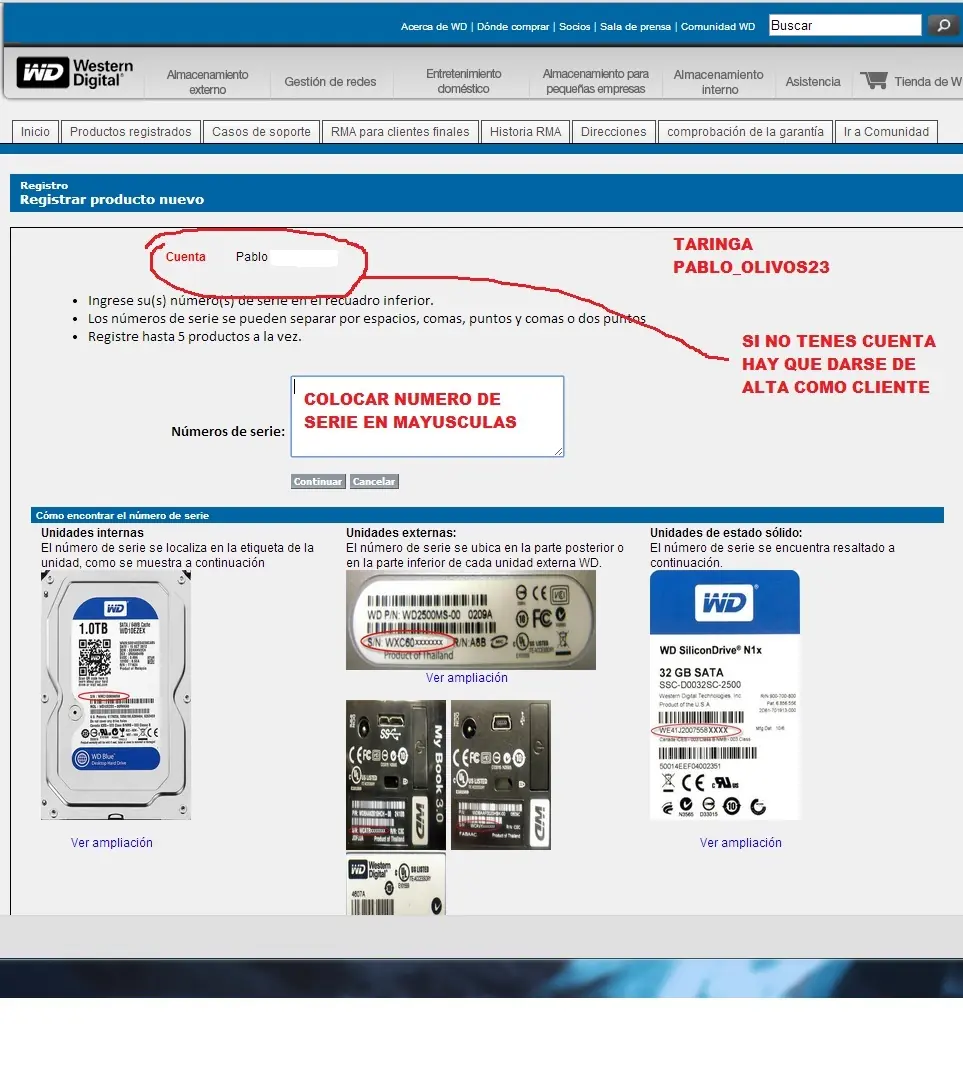Switch to Productos registrados tab

[131, 132]
